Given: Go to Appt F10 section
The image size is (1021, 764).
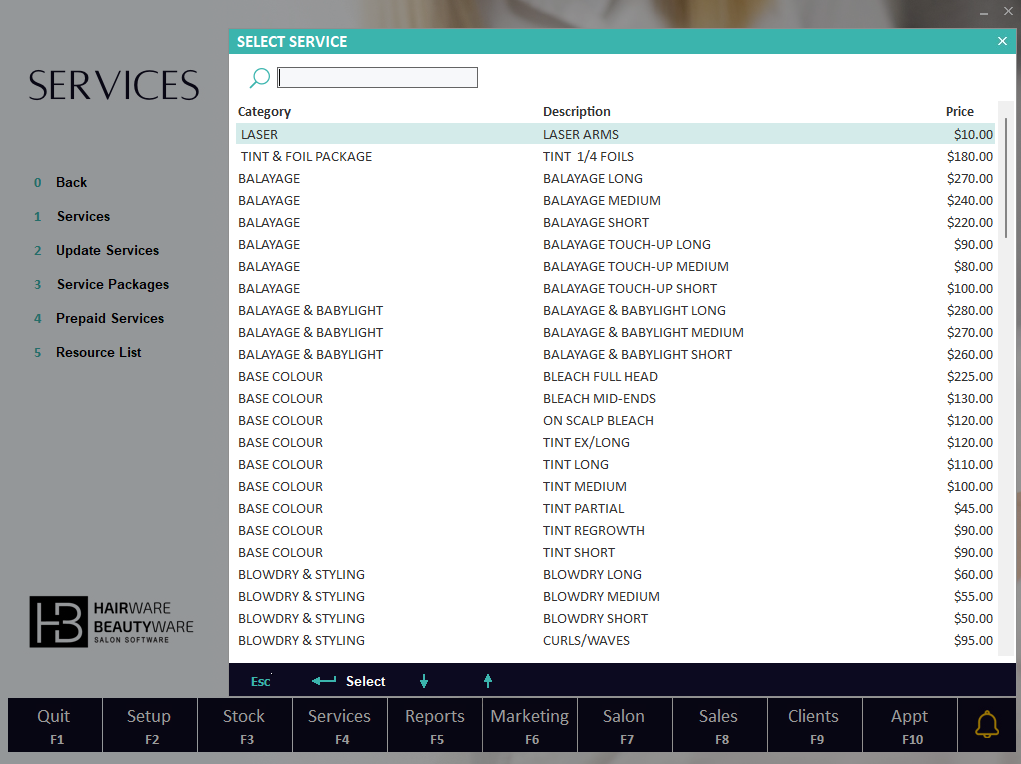Looking at the screenshot, I should tap(909, 725).
